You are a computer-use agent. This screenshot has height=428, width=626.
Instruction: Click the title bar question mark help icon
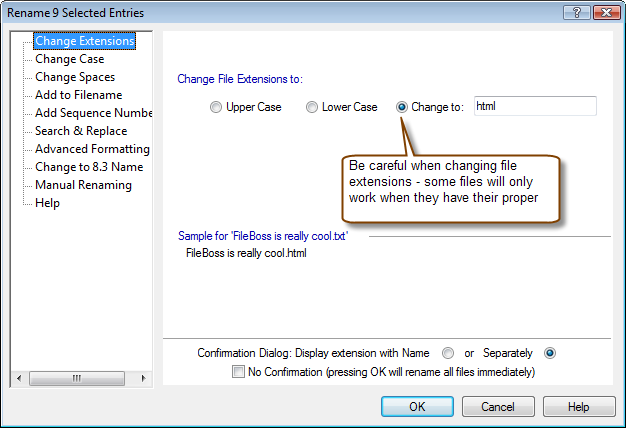tap(576, 13)
